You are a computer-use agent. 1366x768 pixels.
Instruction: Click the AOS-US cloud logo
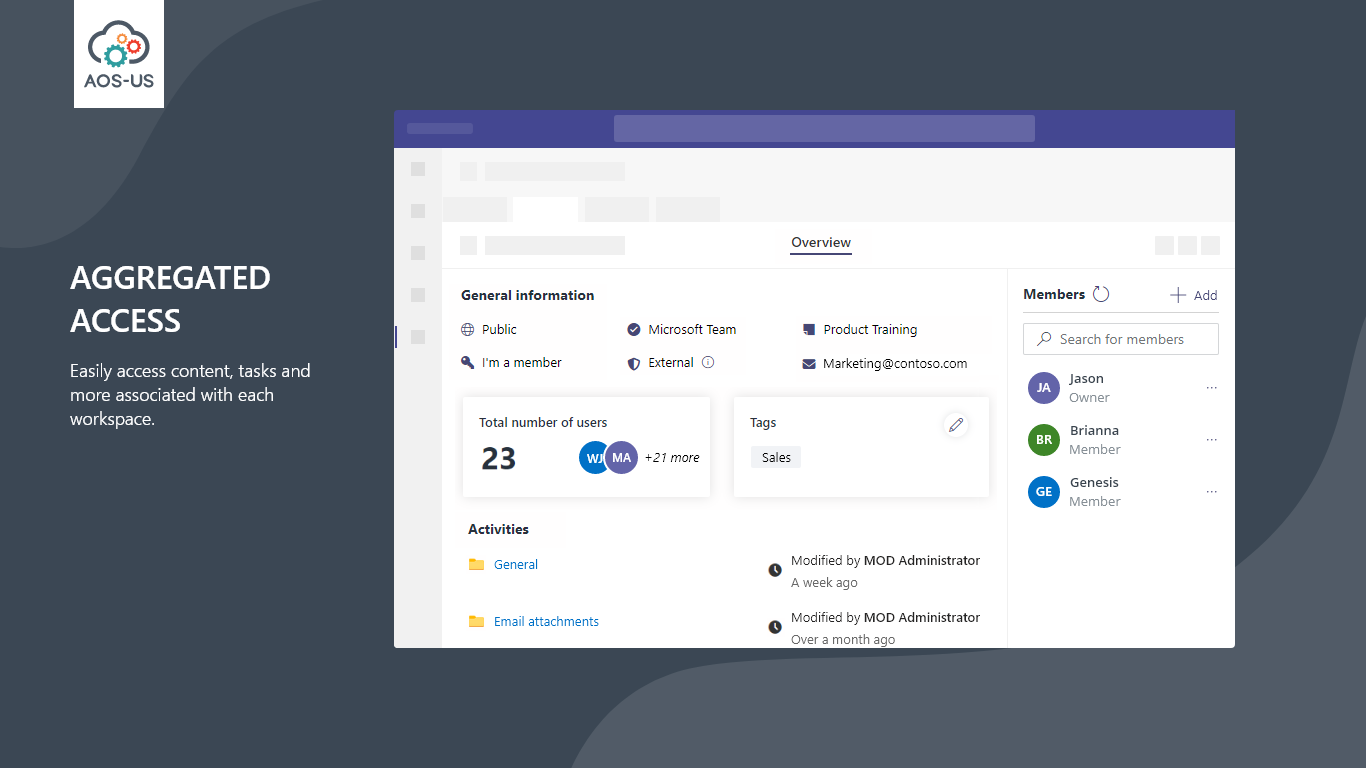pyautogui.click(x=119, y=54)
